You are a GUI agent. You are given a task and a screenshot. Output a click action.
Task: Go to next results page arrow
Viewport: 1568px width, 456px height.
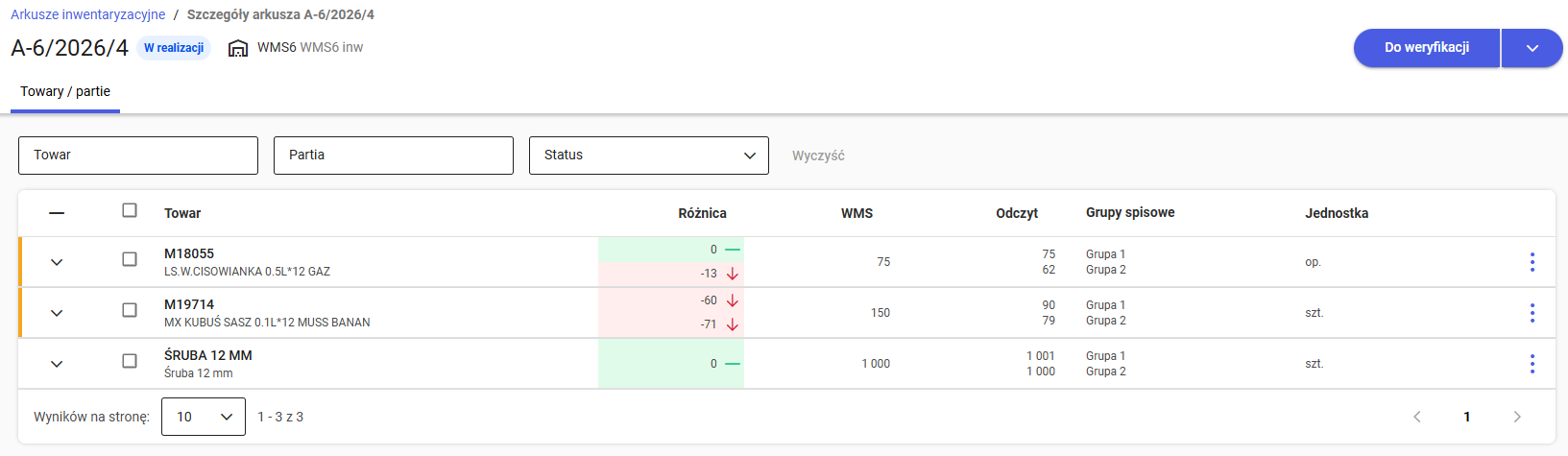(x=1517, y=417)
